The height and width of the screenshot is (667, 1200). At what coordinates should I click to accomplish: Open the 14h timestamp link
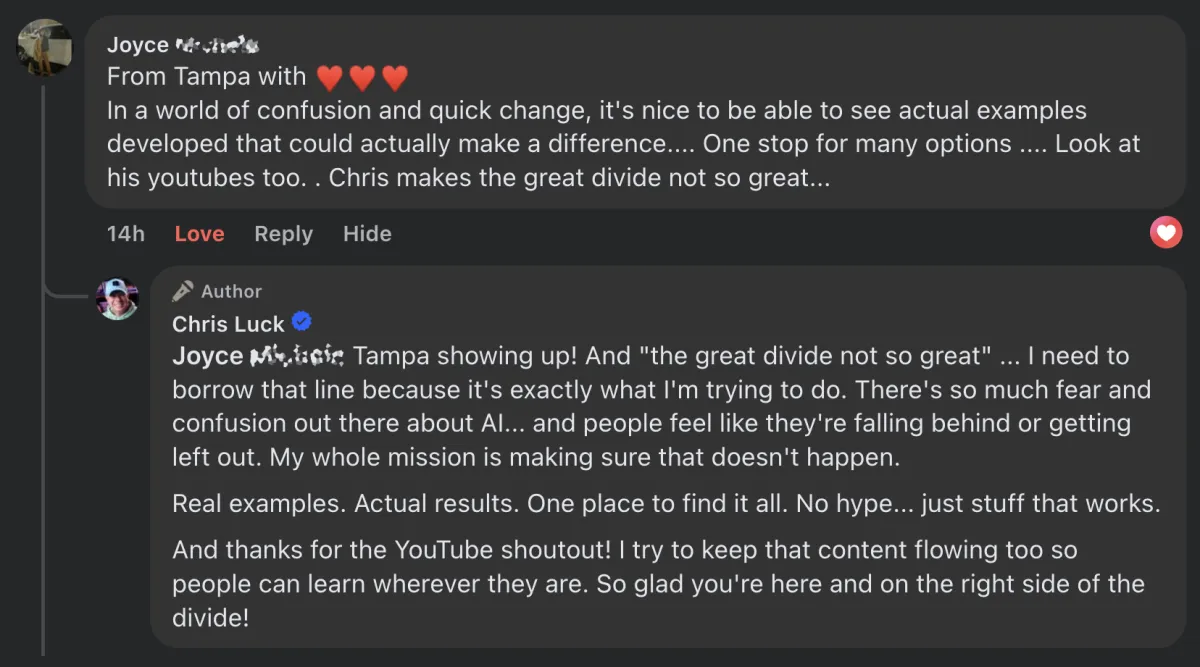click(126, 234)
